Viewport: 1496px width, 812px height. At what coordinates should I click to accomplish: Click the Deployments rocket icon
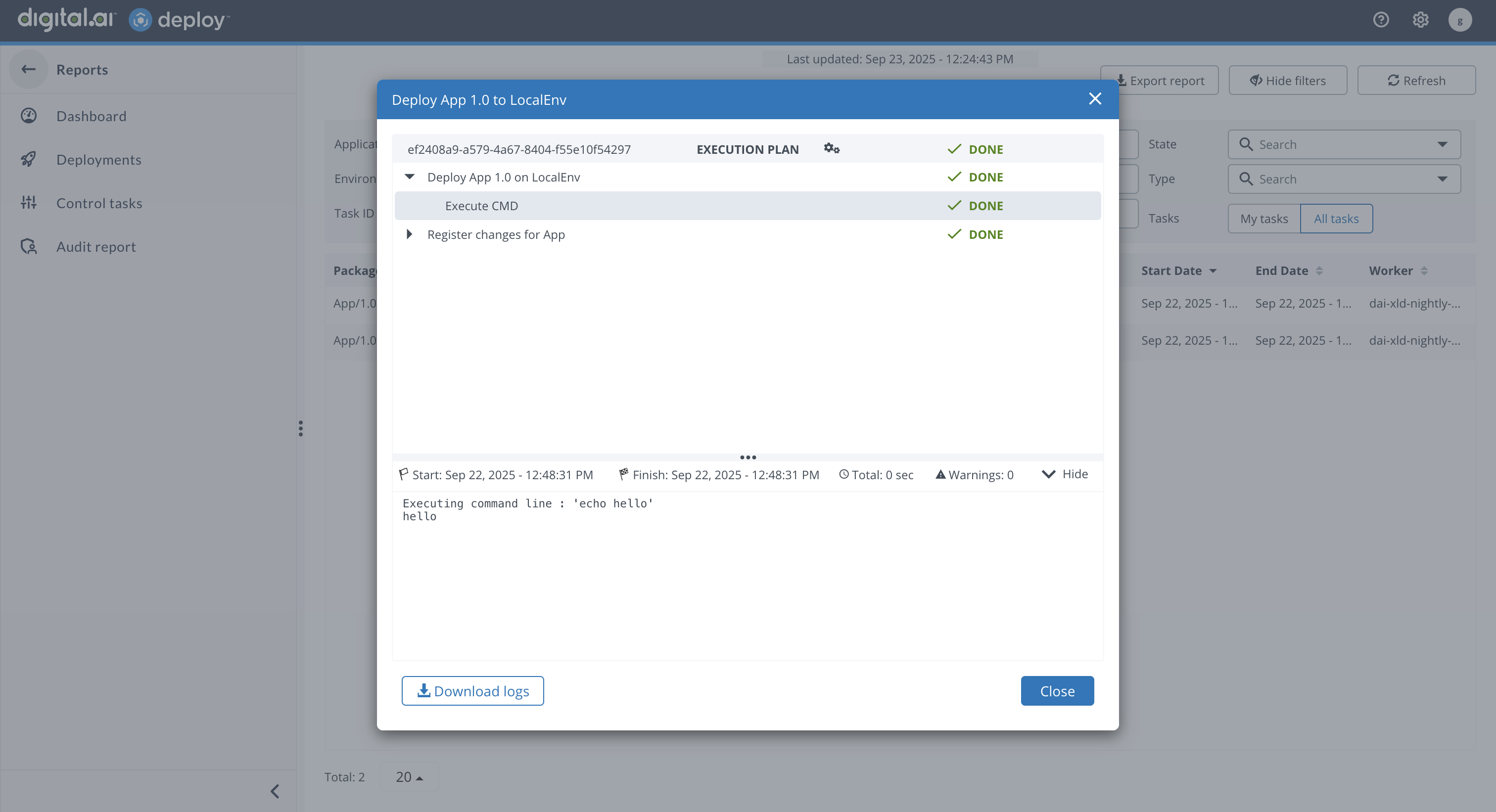29,160
